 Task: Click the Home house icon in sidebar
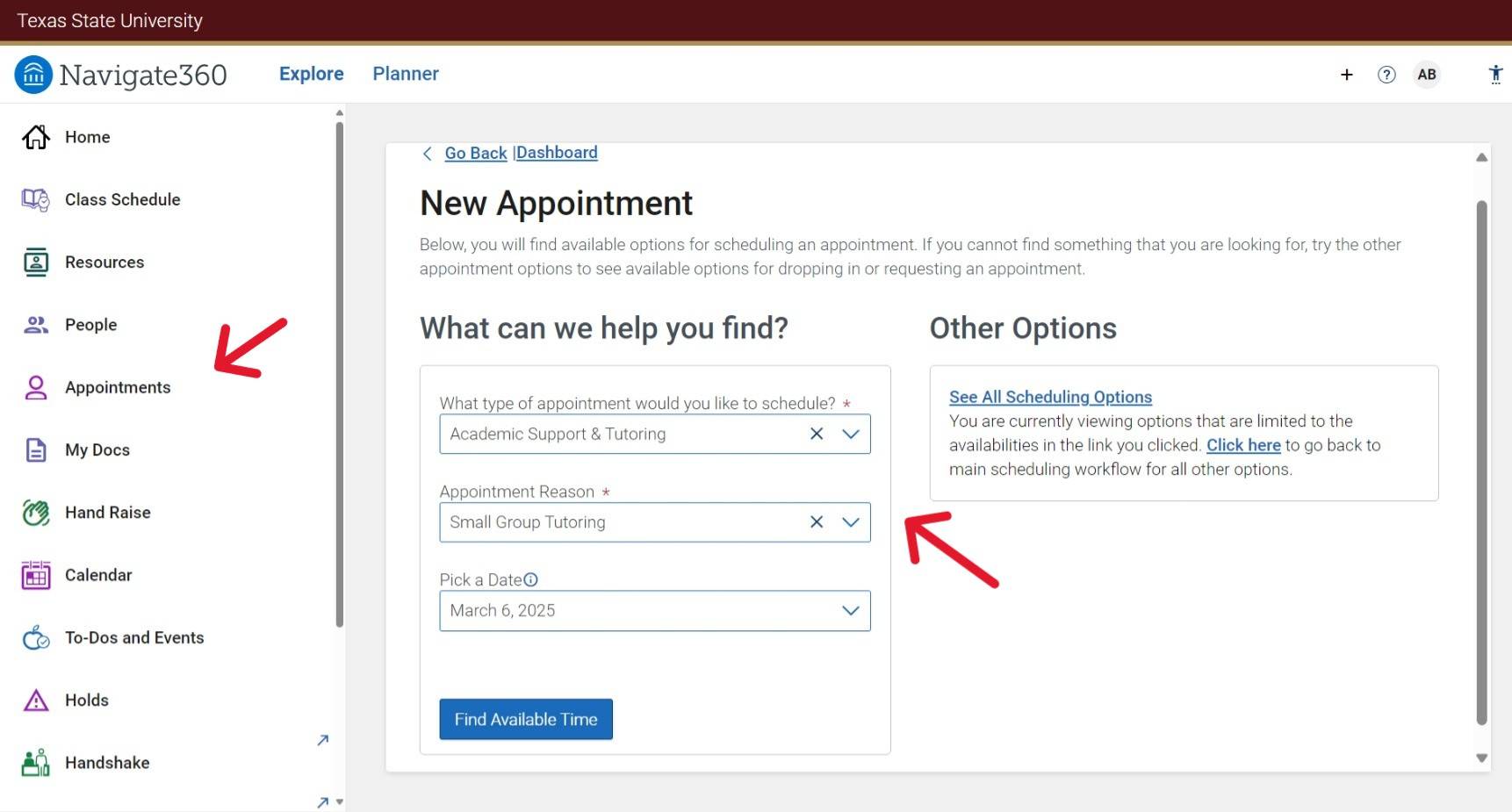click(x=36, y=137)
